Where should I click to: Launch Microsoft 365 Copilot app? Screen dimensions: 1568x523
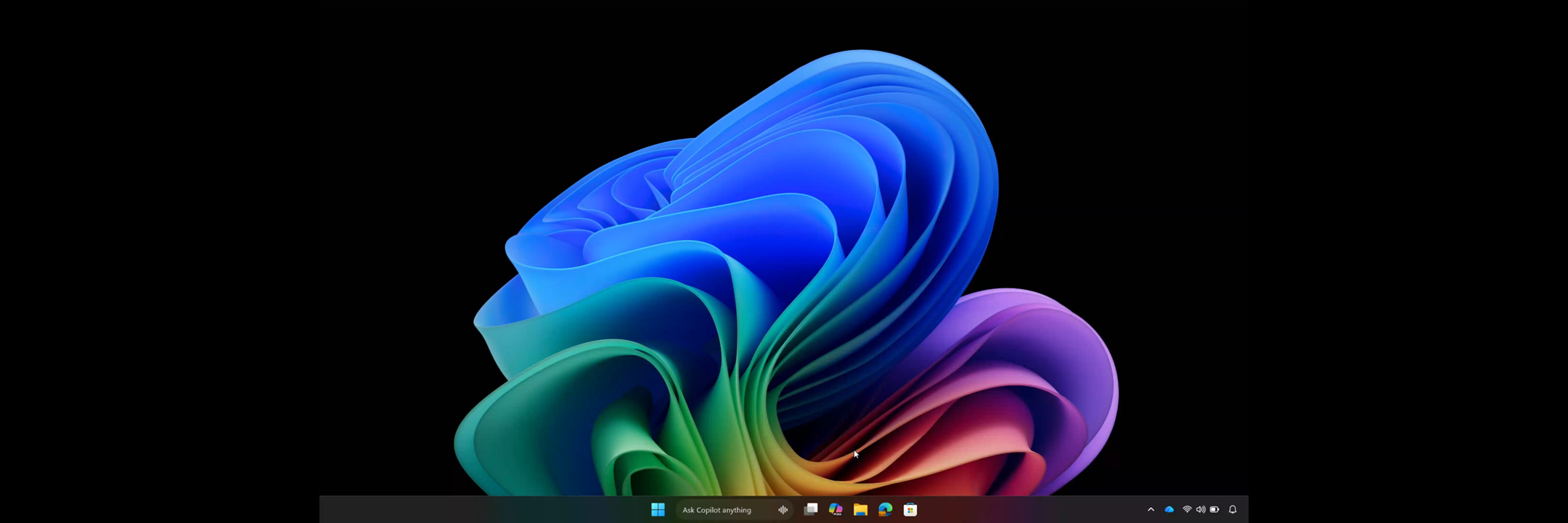click(836, 510)
